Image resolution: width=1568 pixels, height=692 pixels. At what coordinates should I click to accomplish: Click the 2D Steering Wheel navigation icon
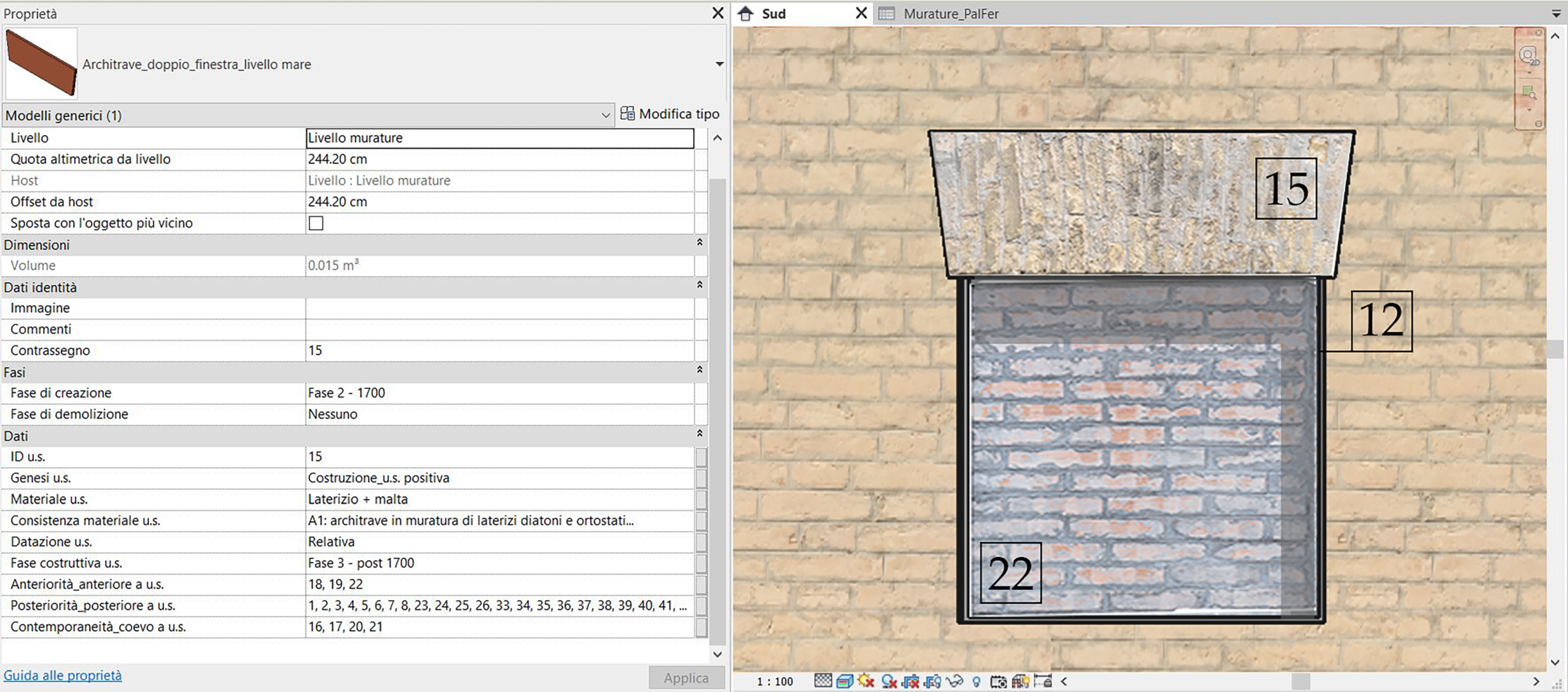pyautogui.click(x=1529, y=56)
